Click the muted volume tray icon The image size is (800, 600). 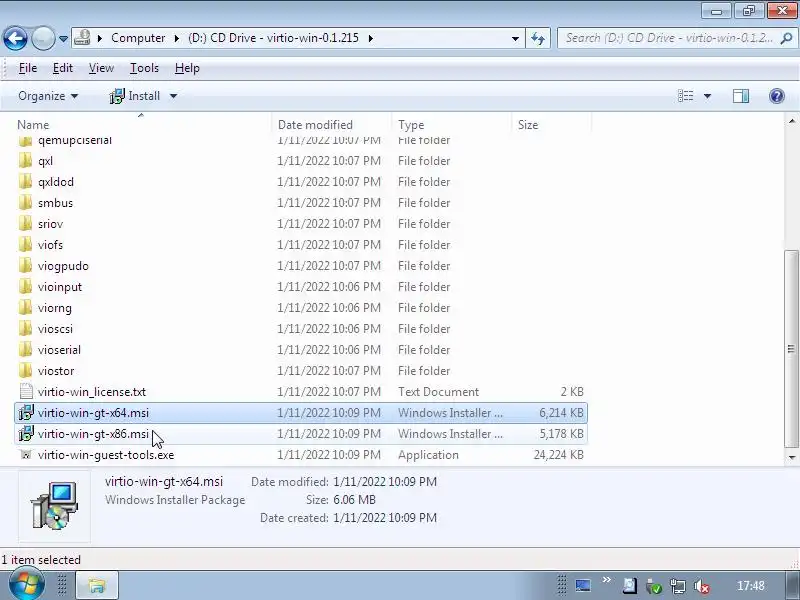pos(702,586)
